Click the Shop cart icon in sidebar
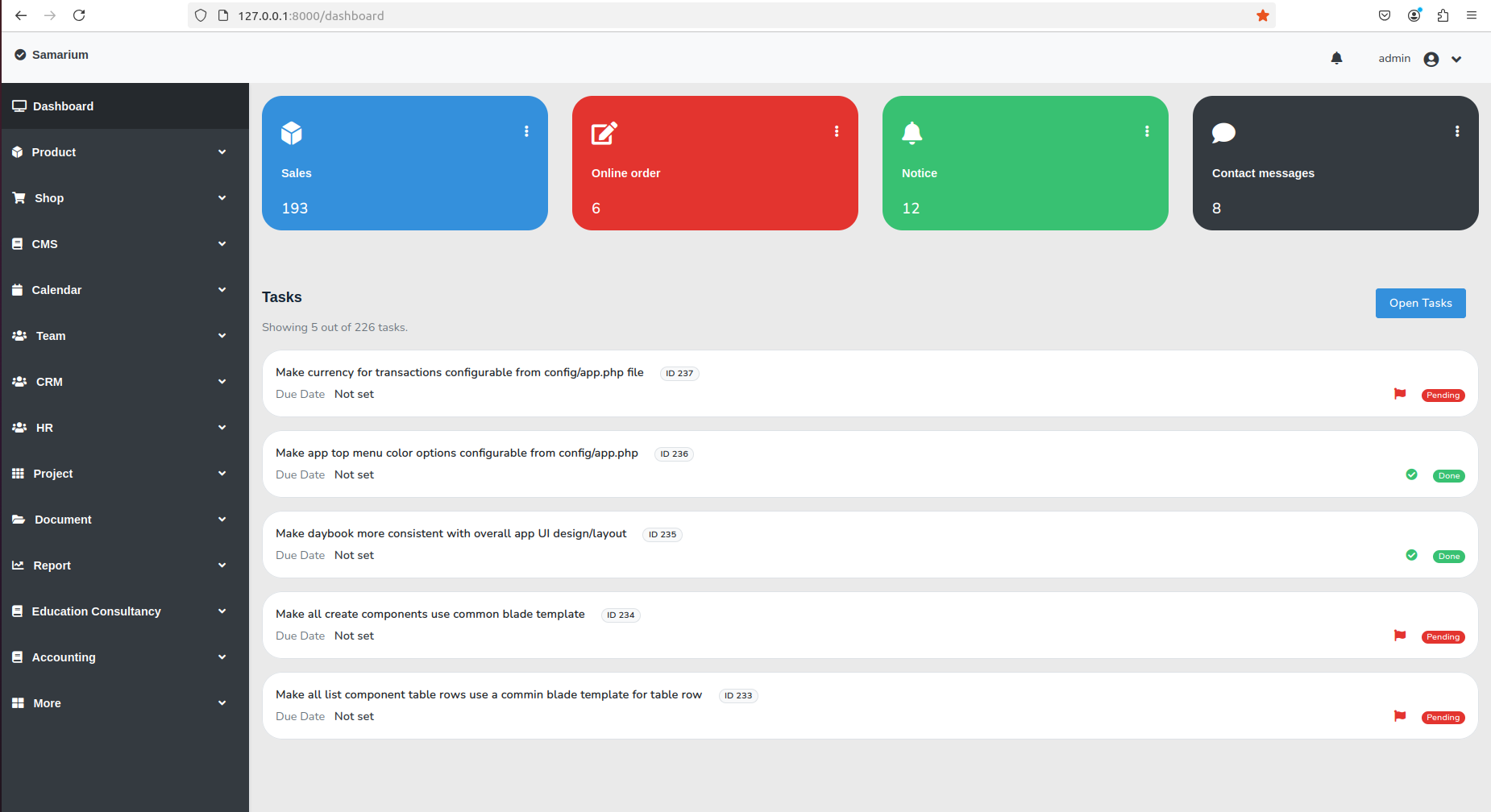The width and height of the screenshot is (1491, 812). click(x=19, y=198)
